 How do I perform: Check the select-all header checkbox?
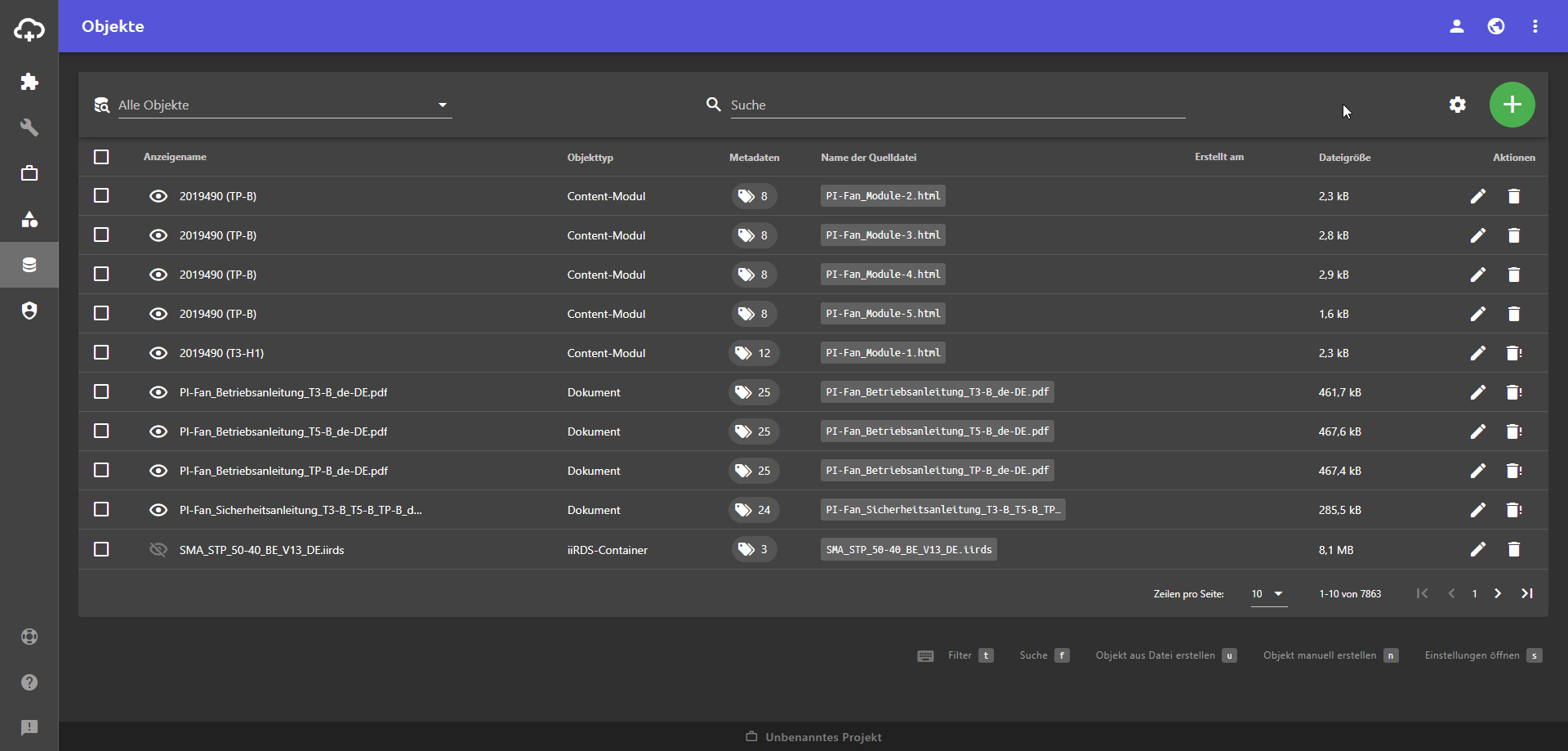coord(101,157)
